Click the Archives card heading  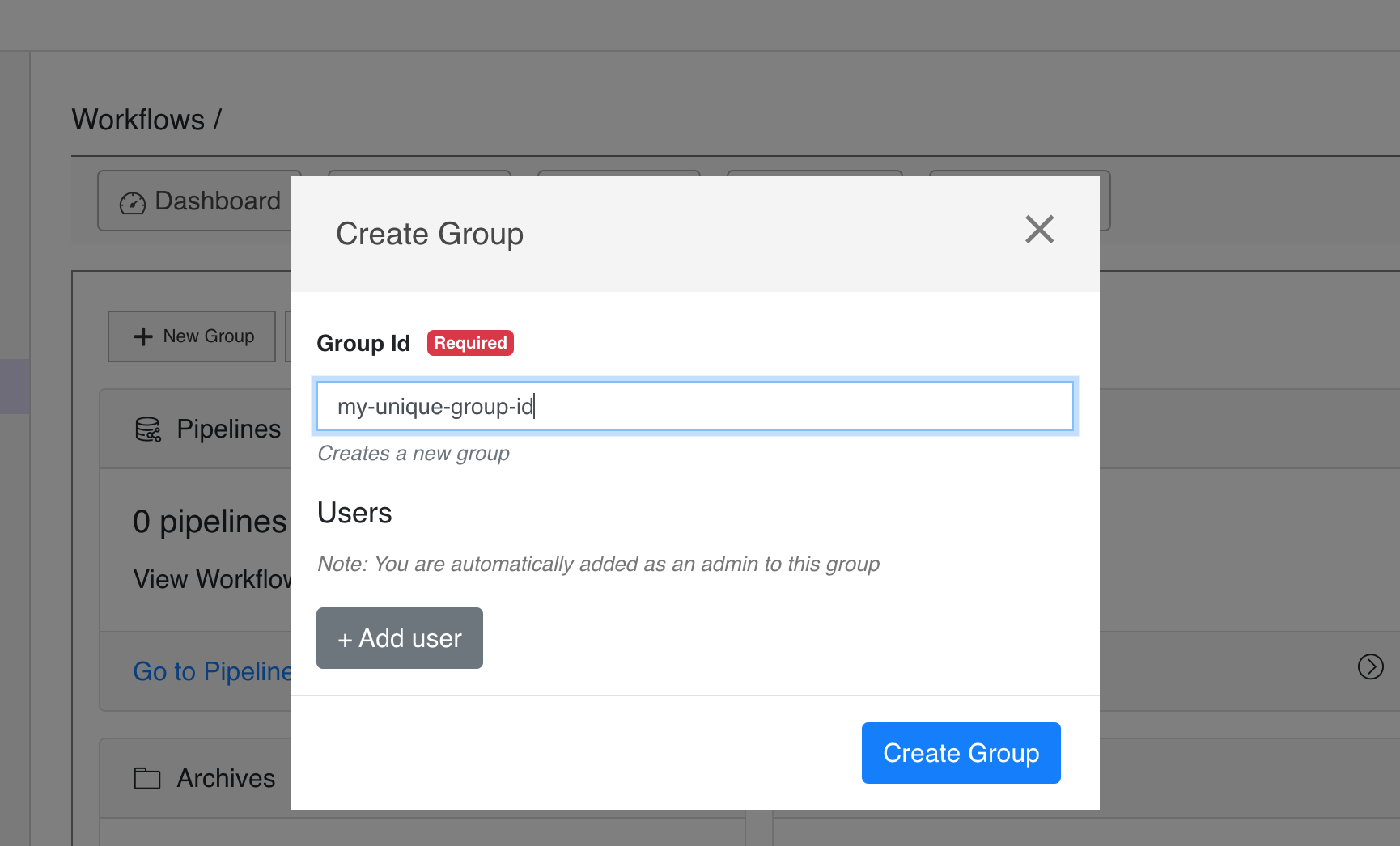(226, 778)
